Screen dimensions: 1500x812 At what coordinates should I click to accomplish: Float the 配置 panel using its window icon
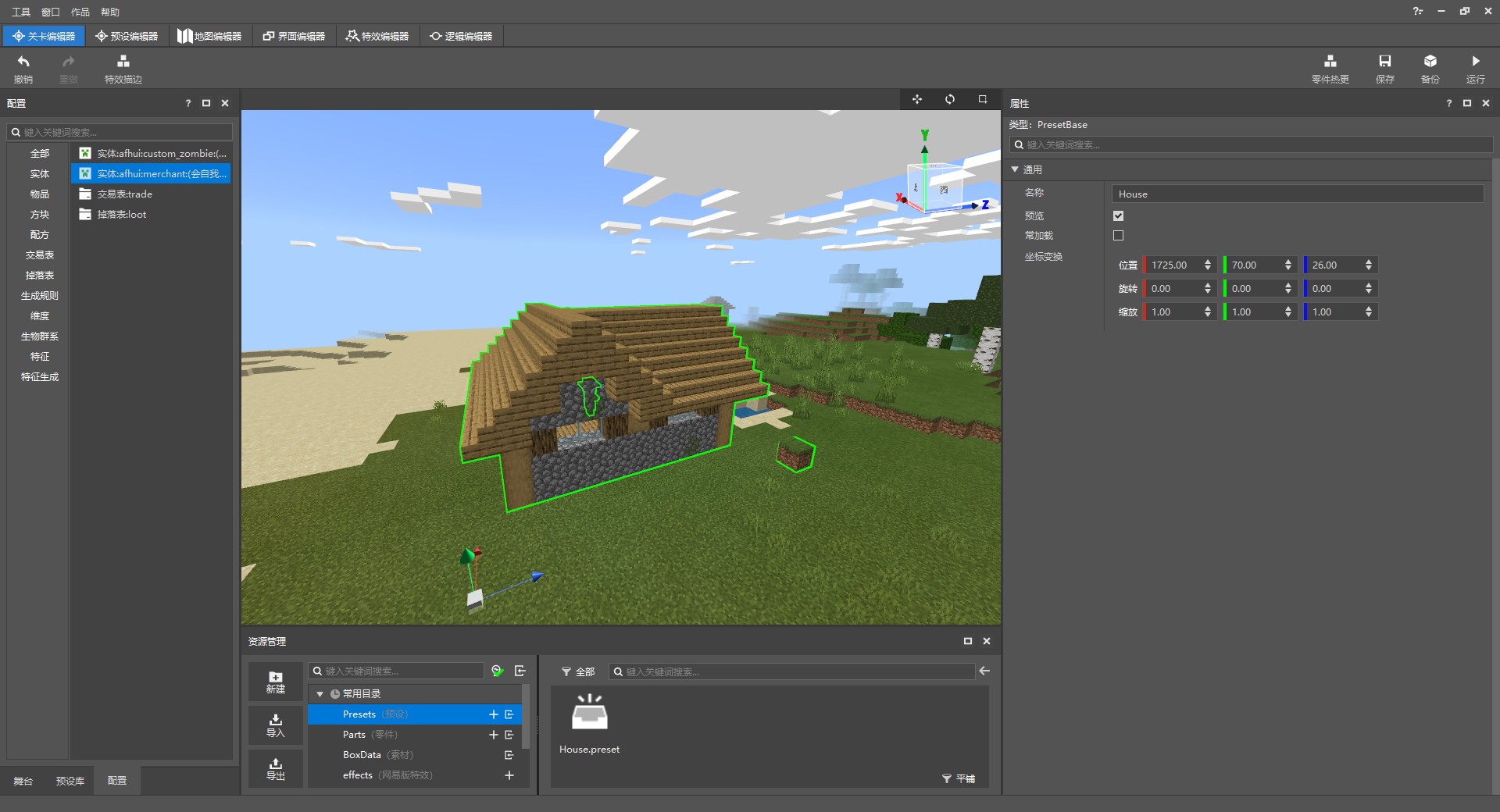[206, 103]
